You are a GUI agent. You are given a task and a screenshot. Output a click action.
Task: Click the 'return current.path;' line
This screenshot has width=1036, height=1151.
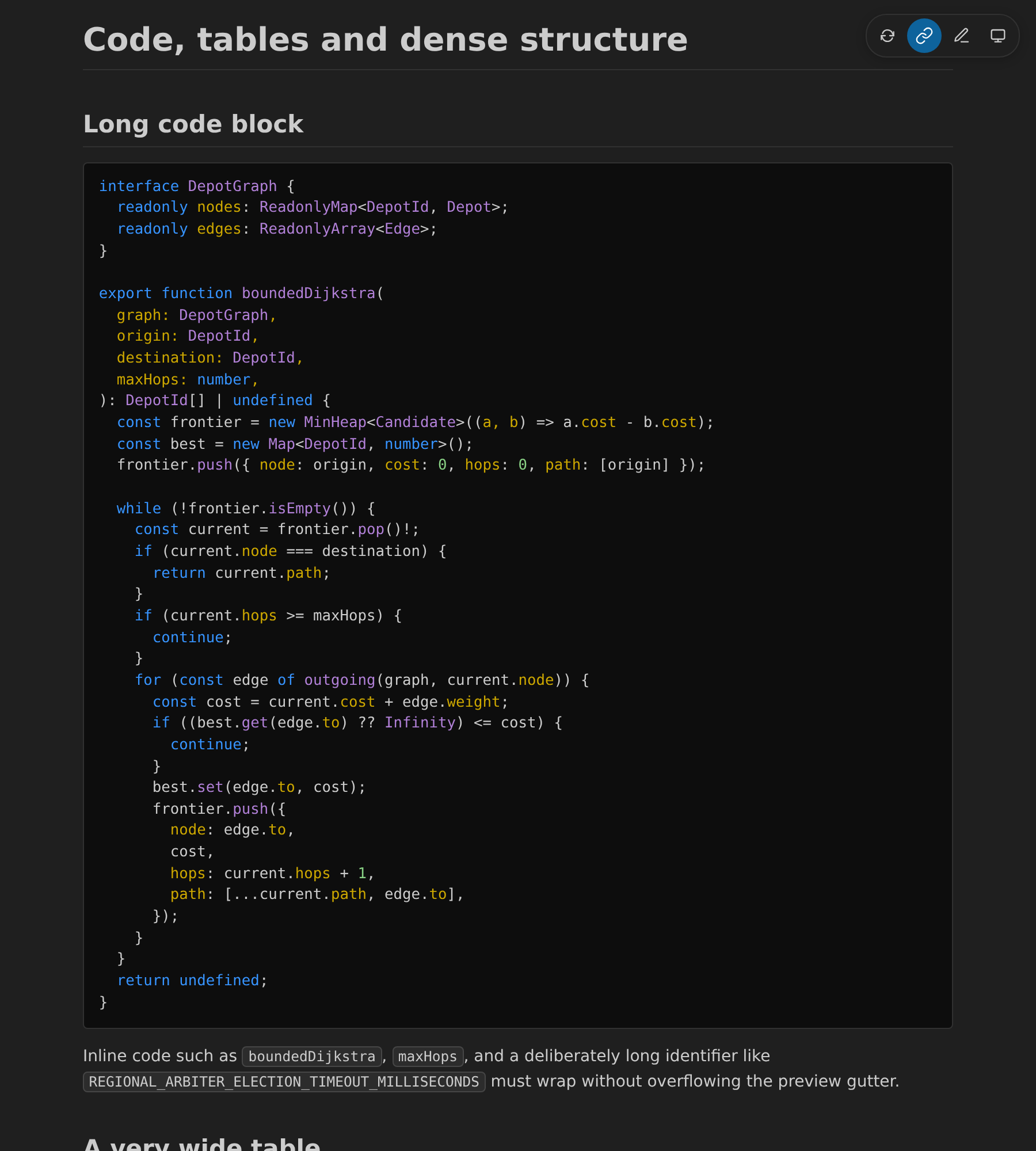tap(241, 573)
